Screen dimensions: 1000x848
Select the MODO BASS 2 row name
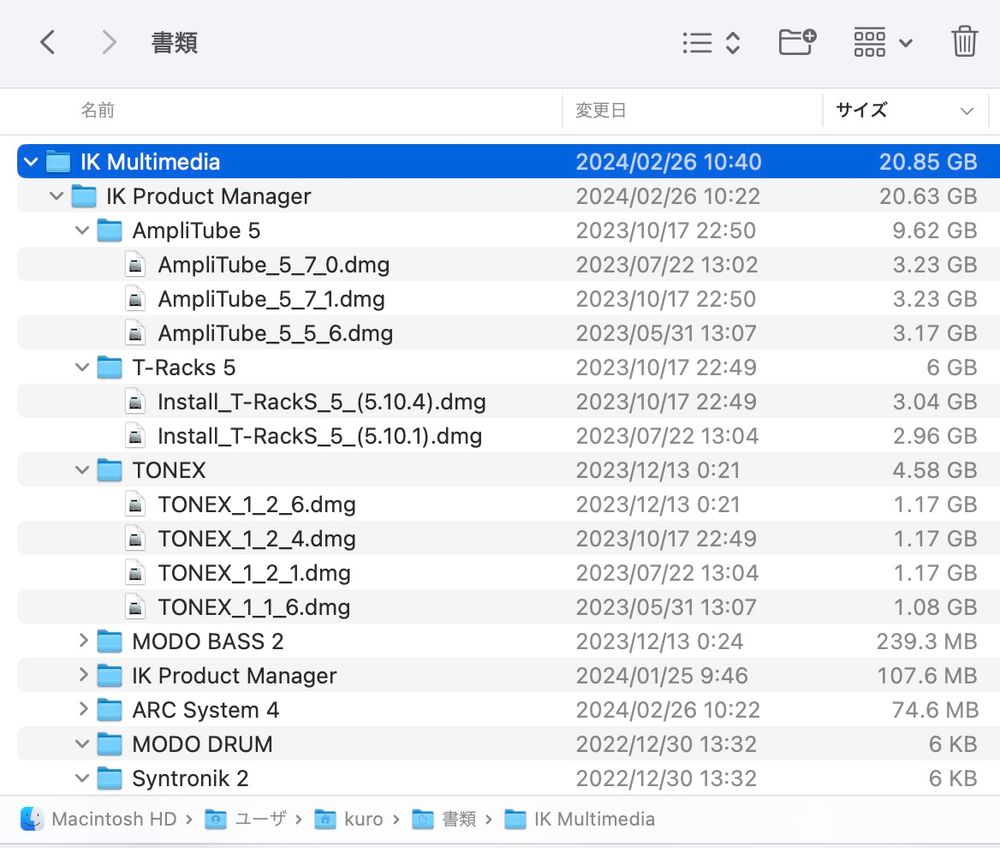click(x=208, y=641)
